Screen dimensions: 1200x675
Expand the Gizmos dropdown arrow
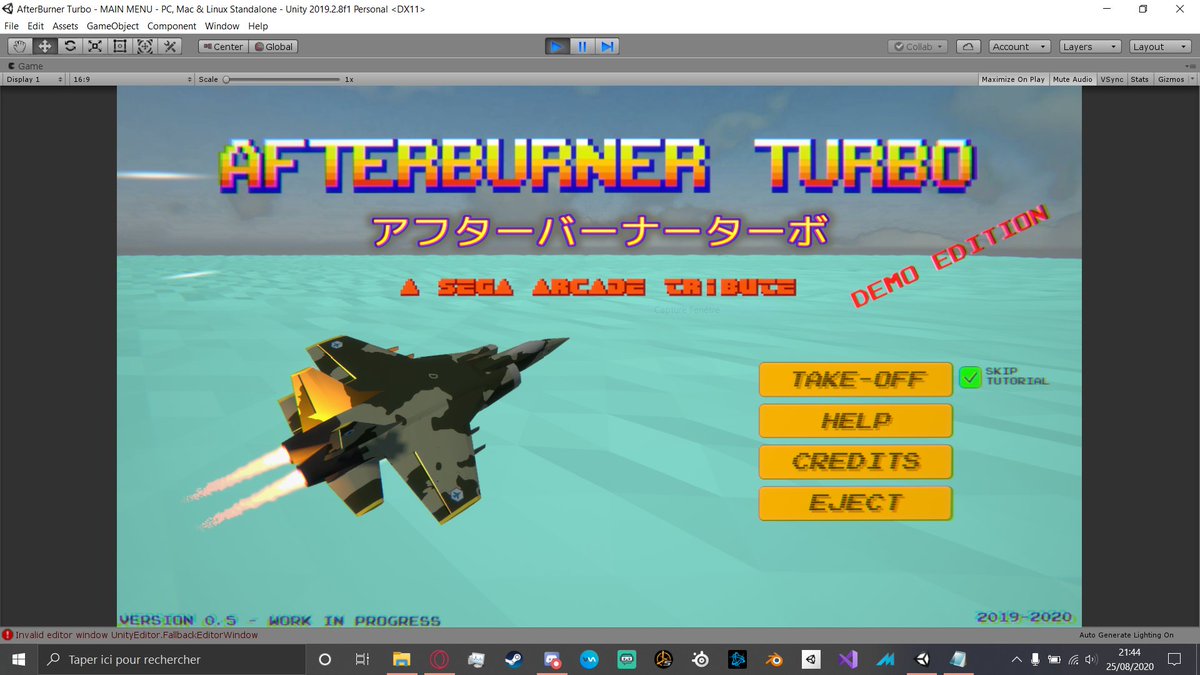1192,79
